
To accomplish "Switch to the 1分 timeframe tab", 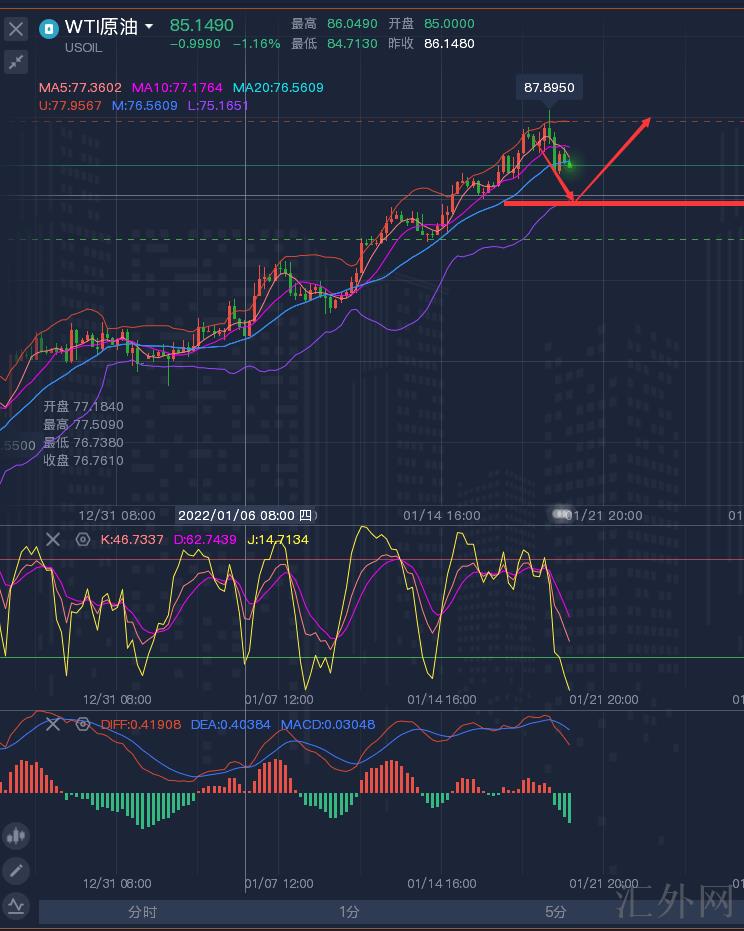I will coord(349,912).
